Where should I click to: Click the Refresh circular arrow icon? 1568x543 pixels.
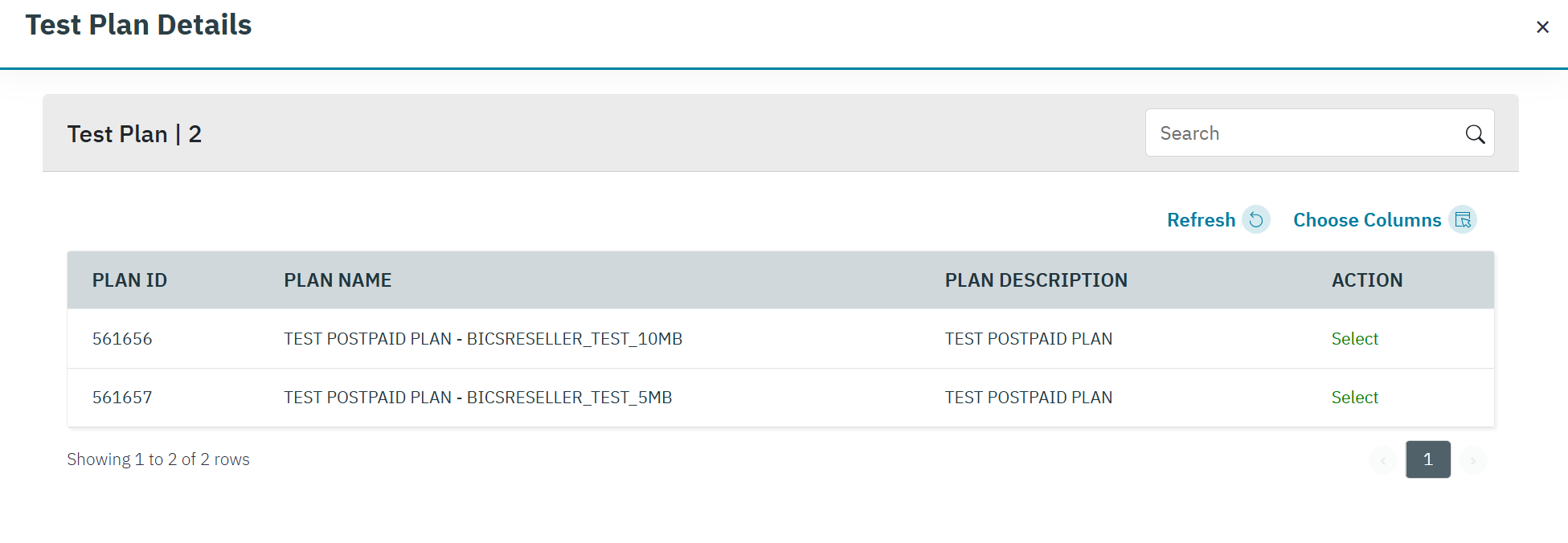coord(1256,219)
